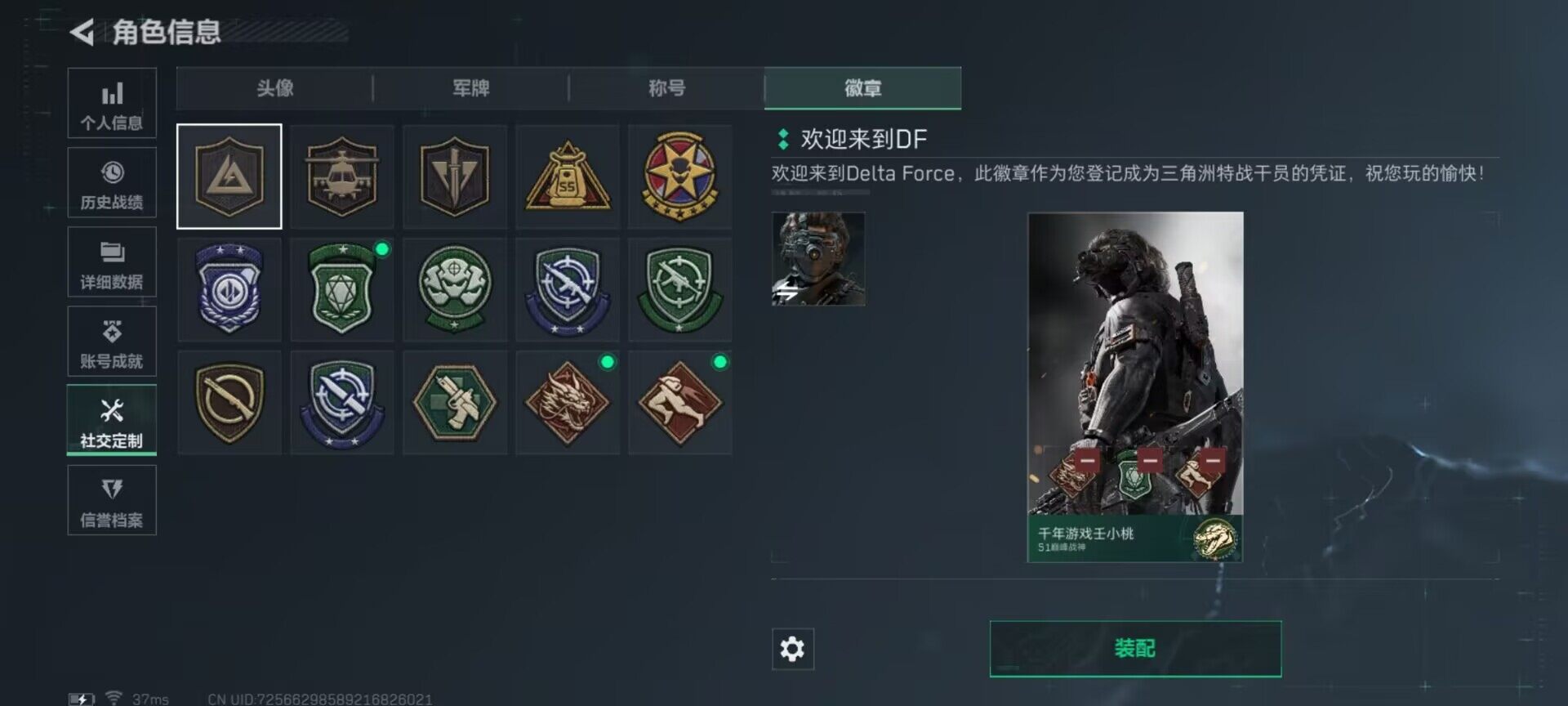Choose the dagger shield badge
The width and height of the screenshot is (1568, 706).
[455, 176]
